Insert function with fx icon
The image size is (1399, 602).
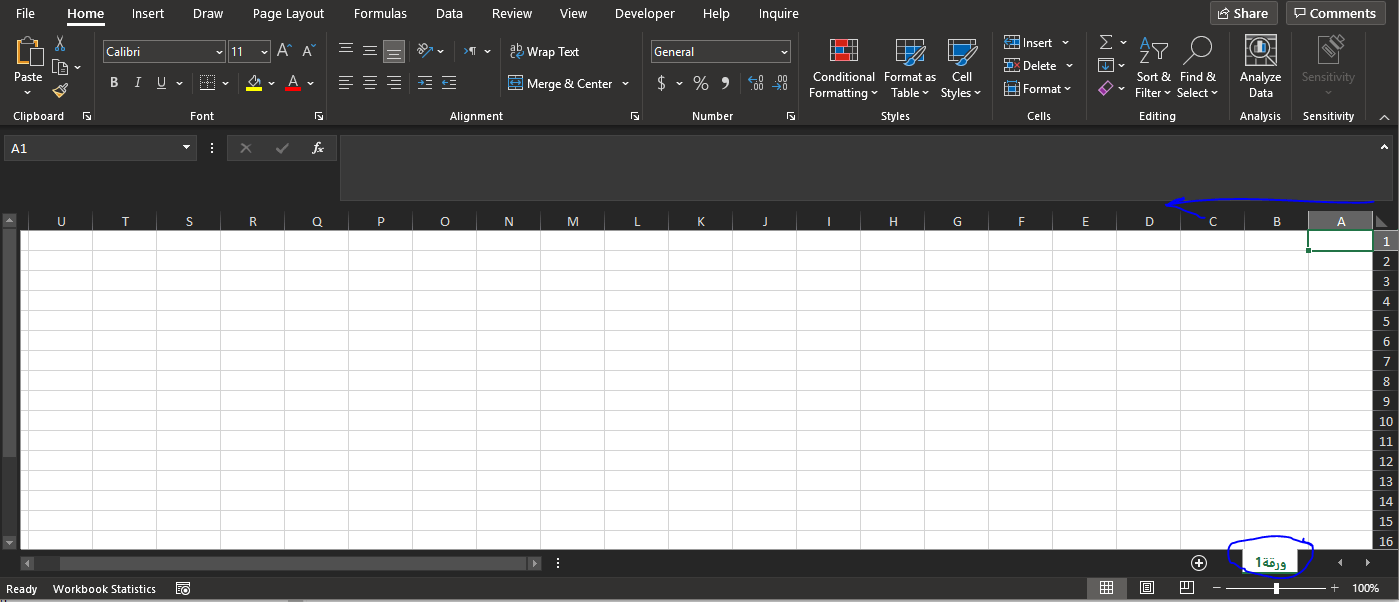coord(318,148)
